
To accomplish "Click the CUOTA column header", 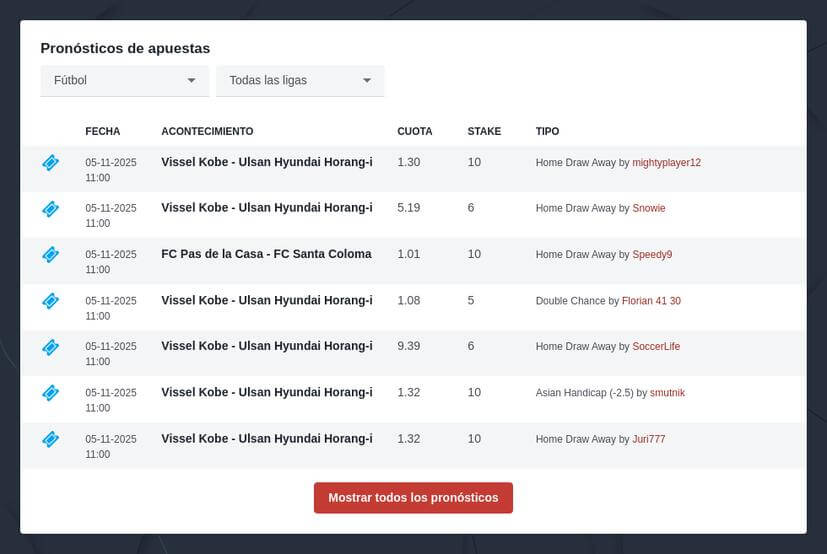I will tap(415, 131).
